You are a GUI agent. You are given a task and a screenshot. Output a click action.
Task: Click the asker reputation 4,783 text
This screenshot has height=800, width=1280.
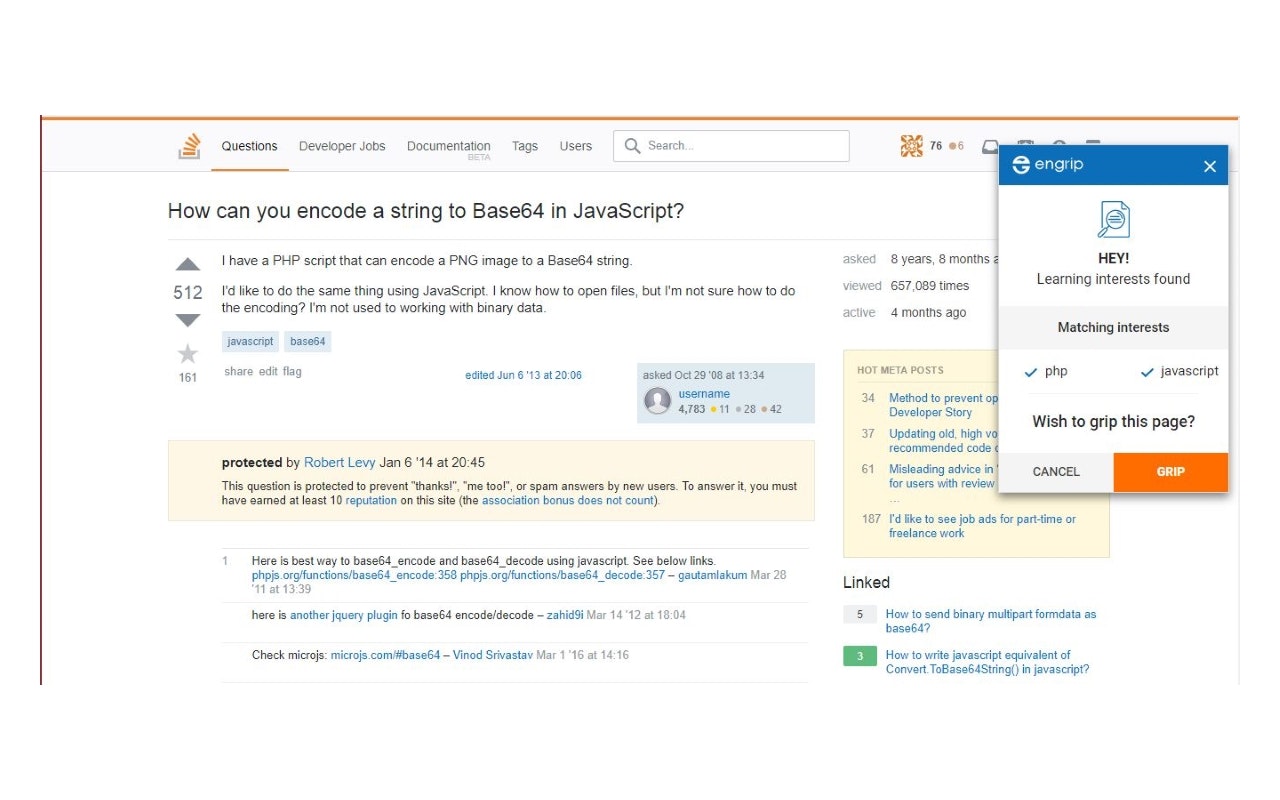(691, 409)
